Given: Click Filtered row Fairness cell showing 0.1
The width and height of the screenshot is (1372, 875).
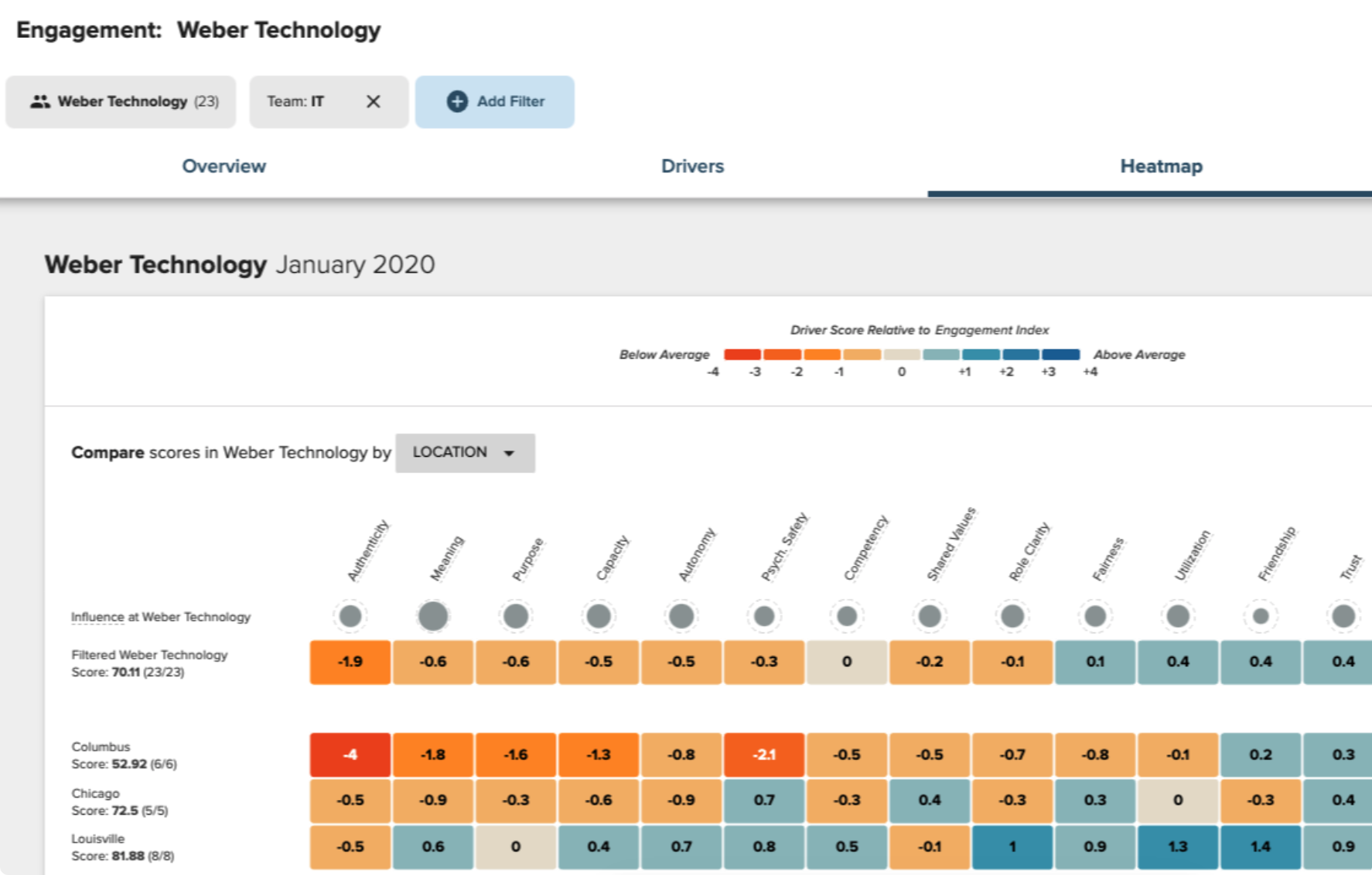Looking at the screenshot, I should 1095,662.
